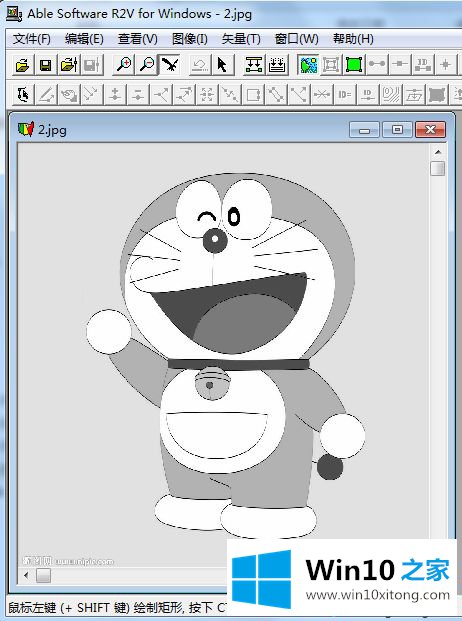Click the add node plus icon

click(x=115, y=95)
